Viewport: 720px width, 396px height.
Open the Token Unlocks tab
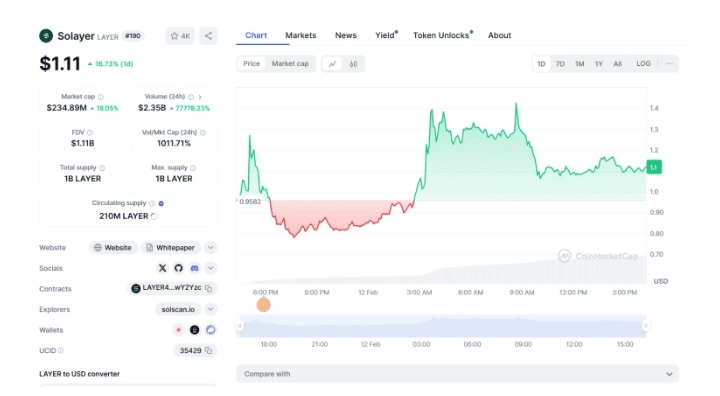pyautogui.click(x=441, y=35)
